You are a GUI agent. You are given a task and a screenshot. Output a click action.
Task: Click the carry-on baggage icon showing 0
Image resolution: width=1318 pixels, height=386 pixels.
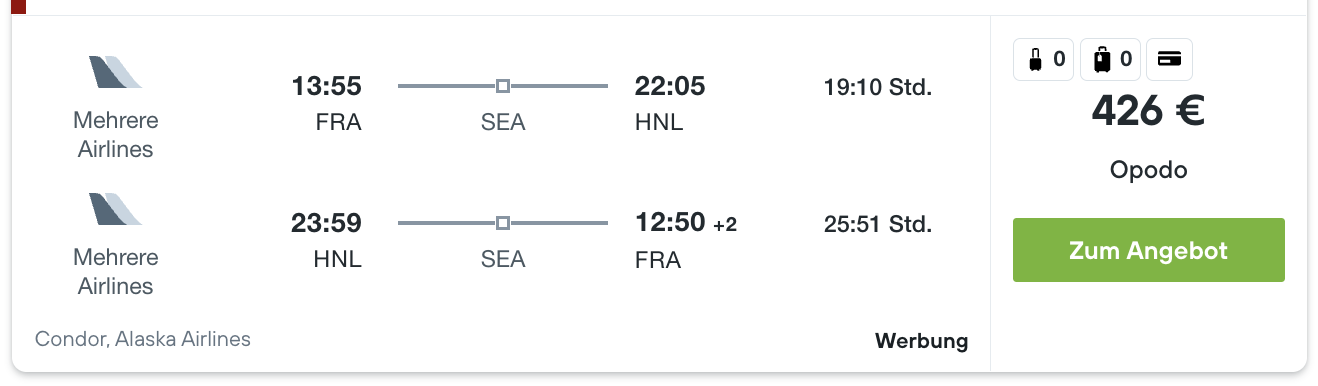click(x=1044, y=60)
